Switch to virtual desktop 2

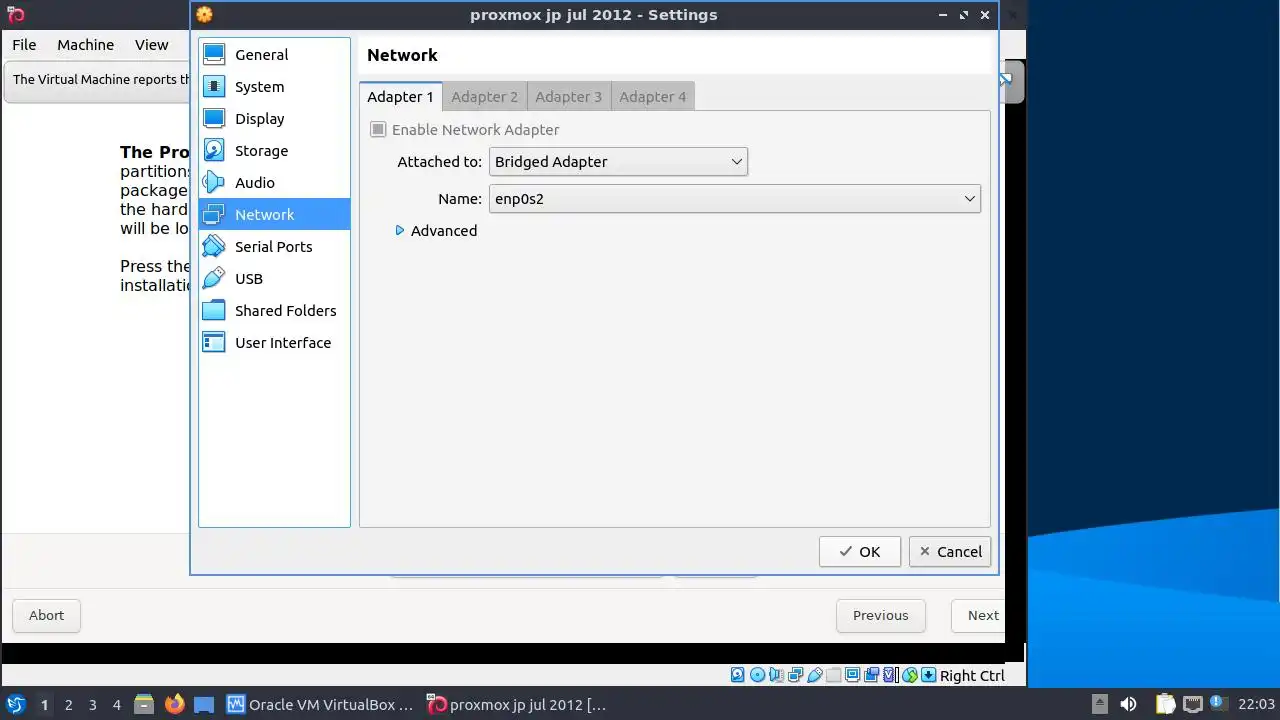pos(68,705)
